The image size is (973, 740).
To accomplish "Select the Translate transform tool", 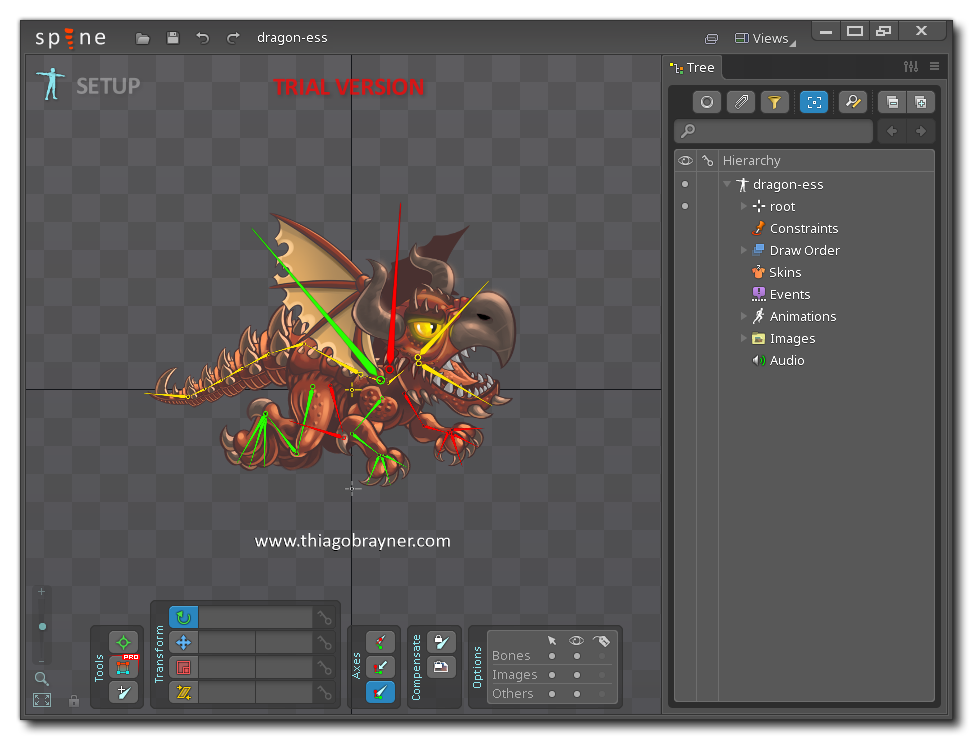I will [x=184, y=643].
